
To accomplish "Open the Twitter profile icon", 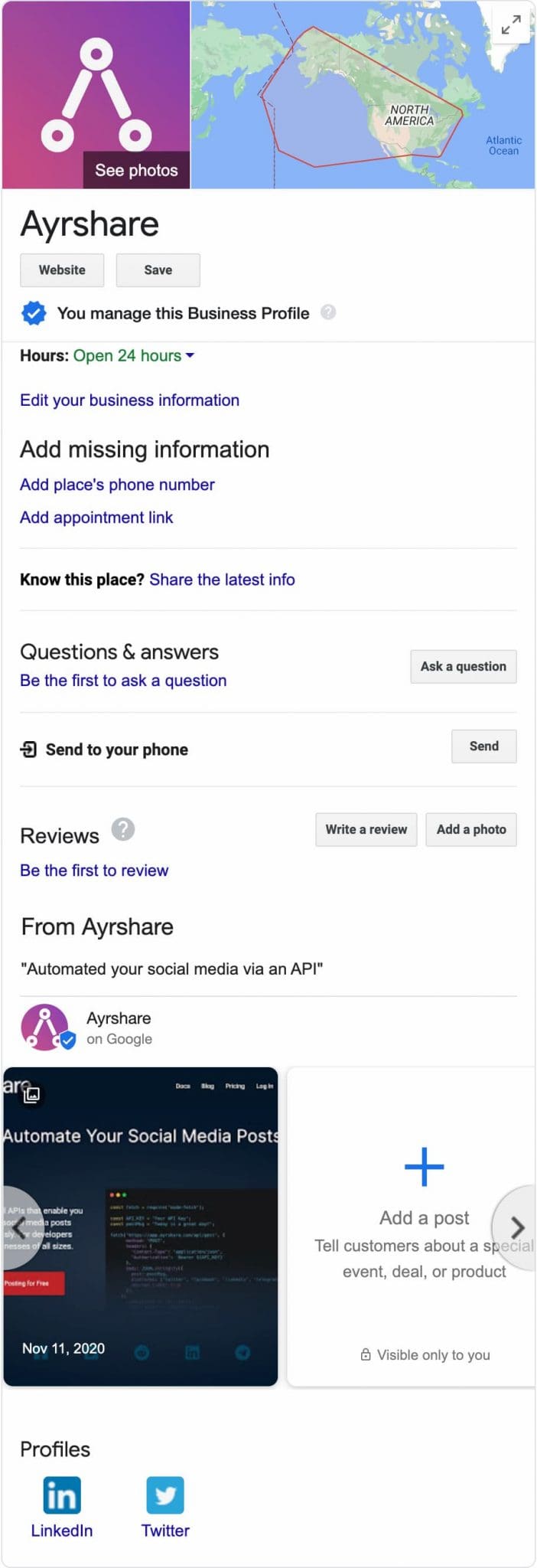I will click(165, 1495).
